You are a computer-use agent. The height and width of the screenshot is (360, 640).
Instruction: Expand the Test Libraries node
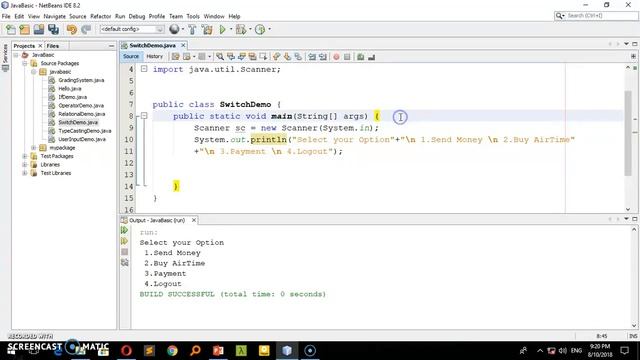(x=25, y=173)
